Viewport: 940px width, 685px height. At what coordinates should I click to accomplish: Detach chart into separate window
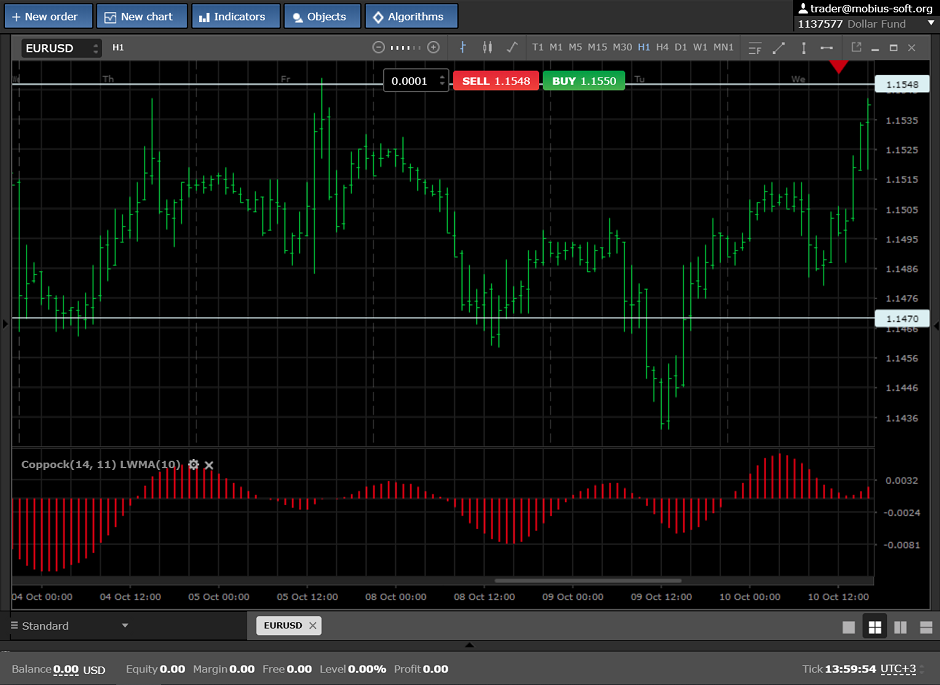(x=856, y=47)
